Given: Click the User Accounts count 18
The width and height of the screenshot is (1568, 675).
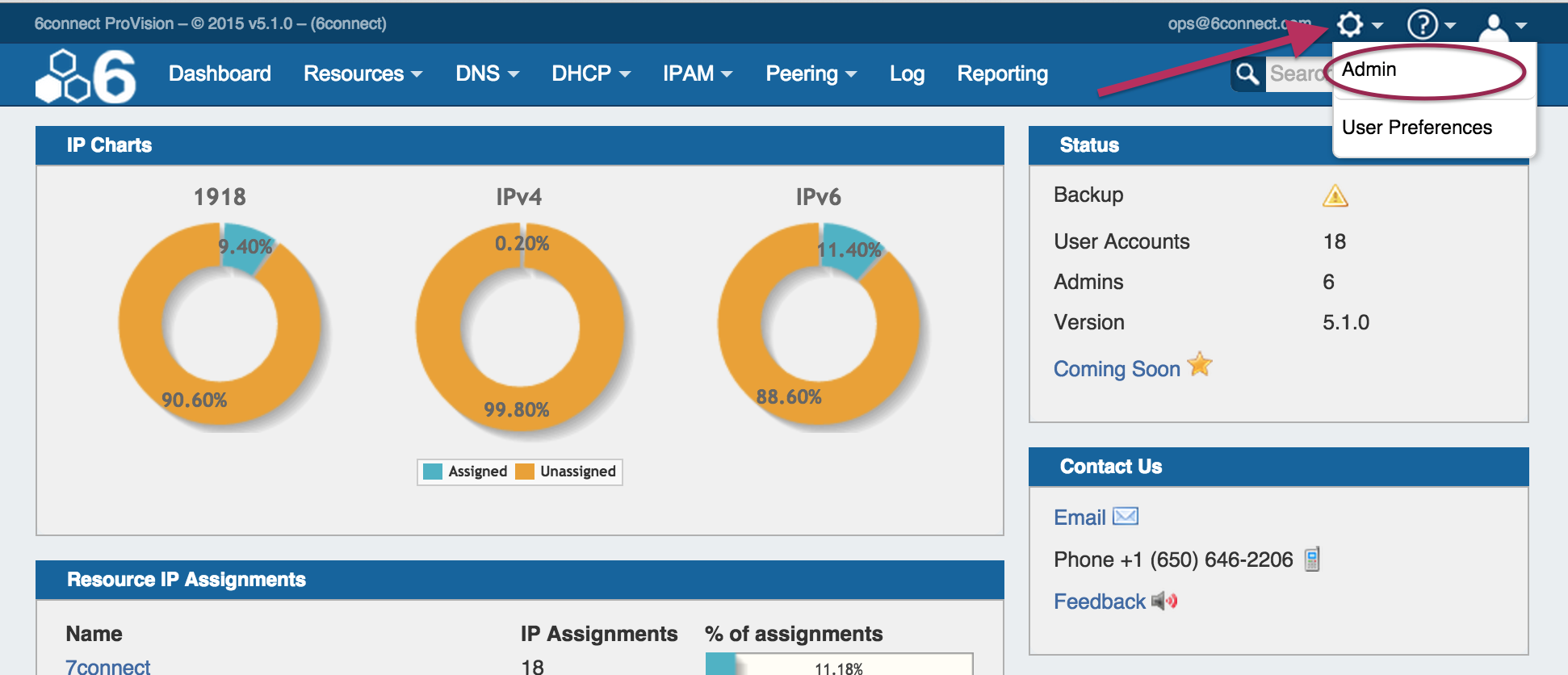Looking at the screenshot, I should [x=1335, y=241].
